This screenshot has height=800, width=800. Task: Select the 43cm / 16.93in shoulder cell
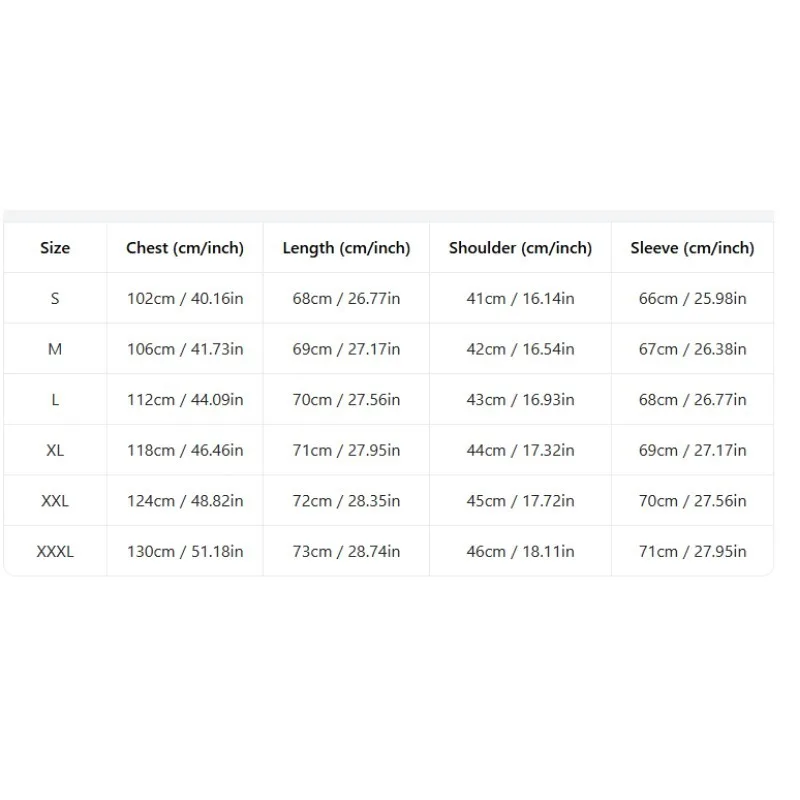tap(520, 399)
